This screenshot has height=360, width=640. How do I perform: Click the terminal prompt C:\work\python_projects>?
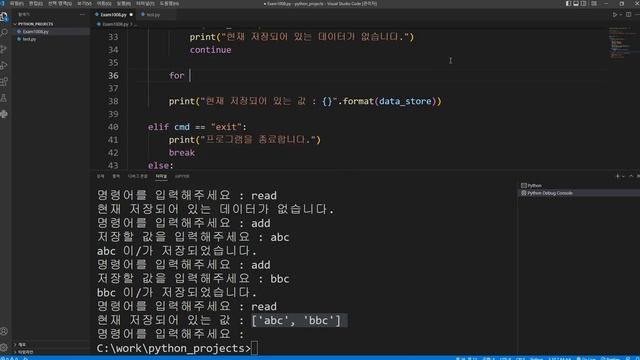click(x=174, y=348)
